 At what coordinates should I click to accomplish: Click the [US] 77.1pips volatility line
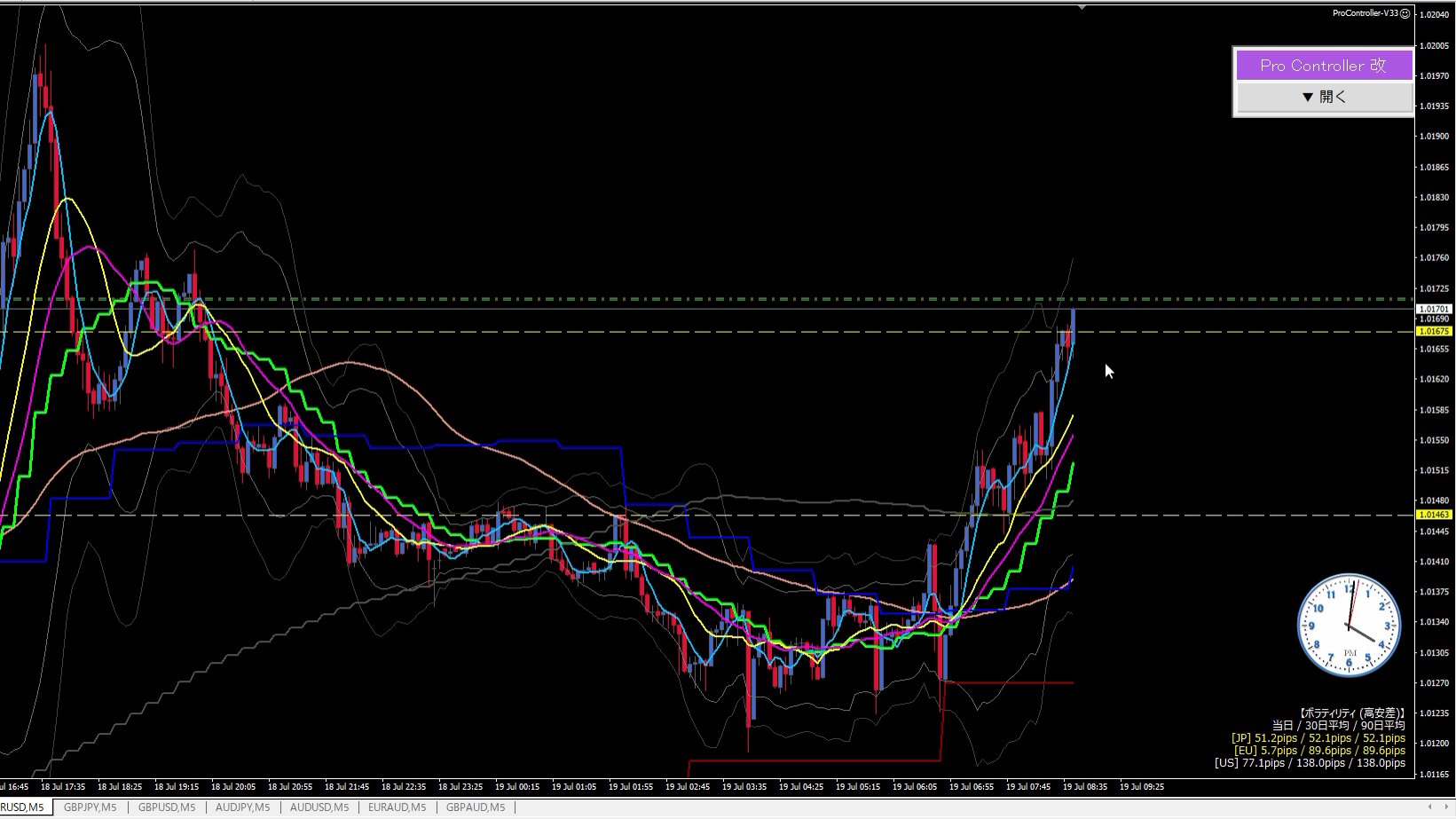click(x=1310, y=763)
